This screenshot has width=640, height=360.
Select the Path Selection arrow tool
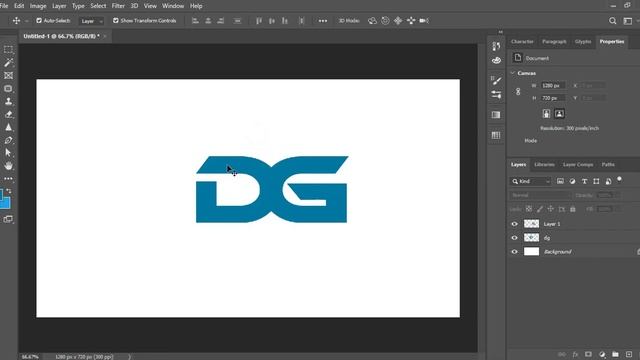pos(8,153)
